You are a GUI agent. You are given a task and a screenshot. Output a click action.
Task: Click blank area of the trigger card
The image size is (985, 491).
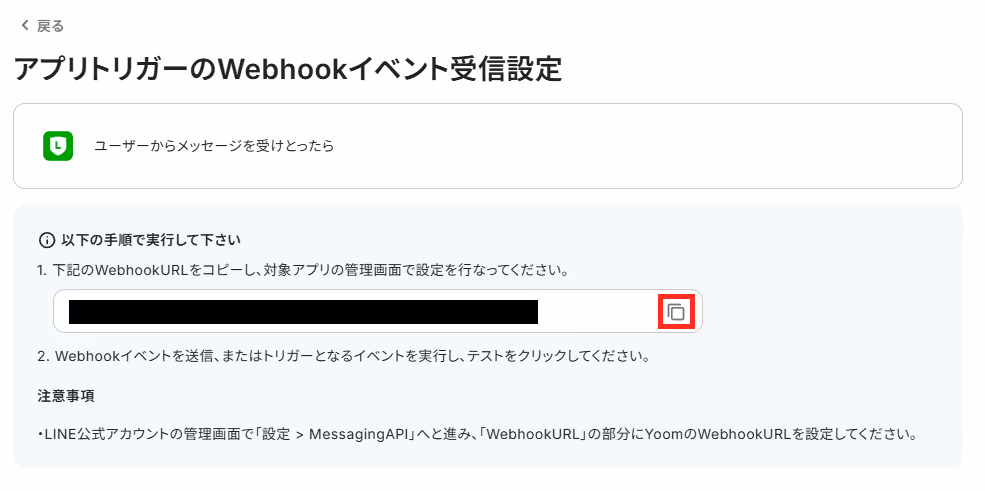[628, 146]
